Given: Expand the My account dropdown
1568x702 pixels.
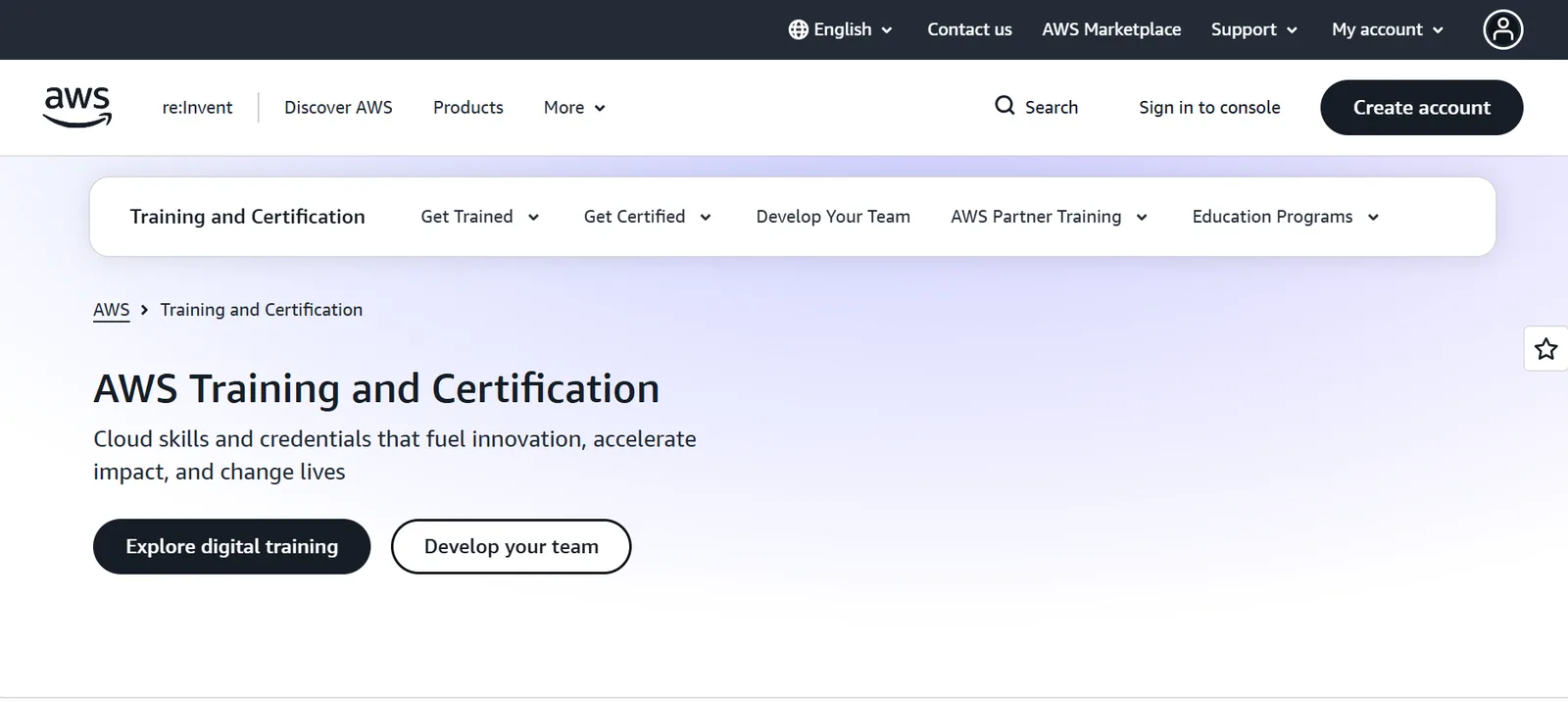Looking at the screenshot, I should [1388, 29].
